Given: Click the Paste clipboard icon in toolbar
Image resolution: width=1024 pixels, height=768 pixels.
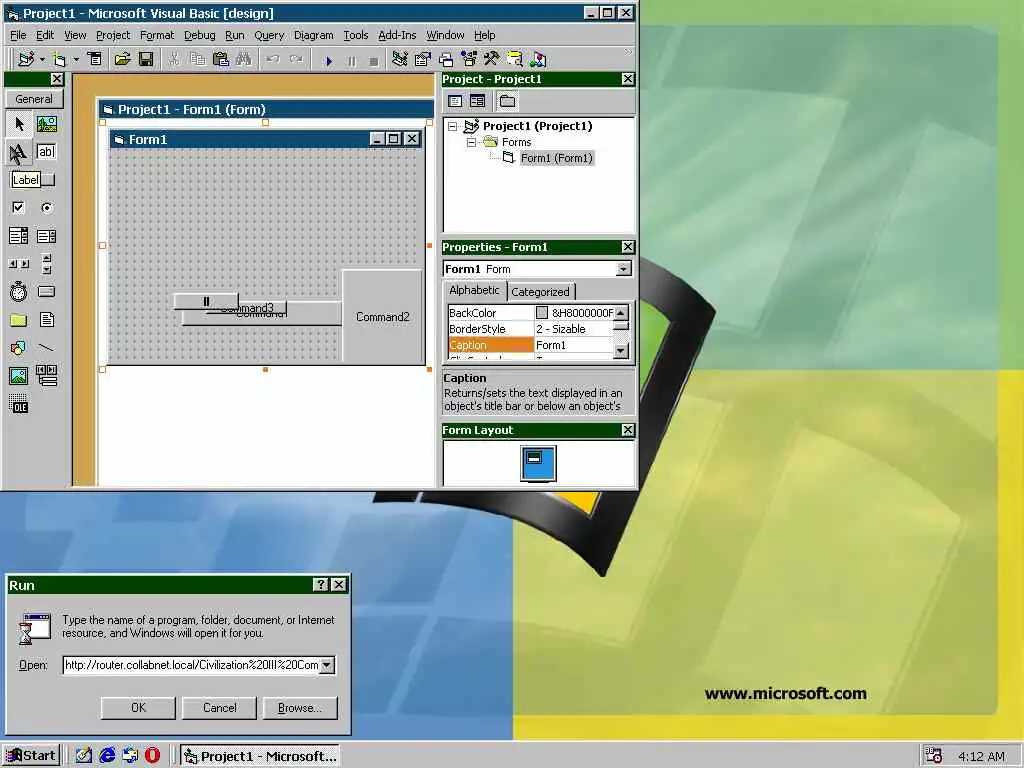Looking at the screenshot, I should pos(221,59).
